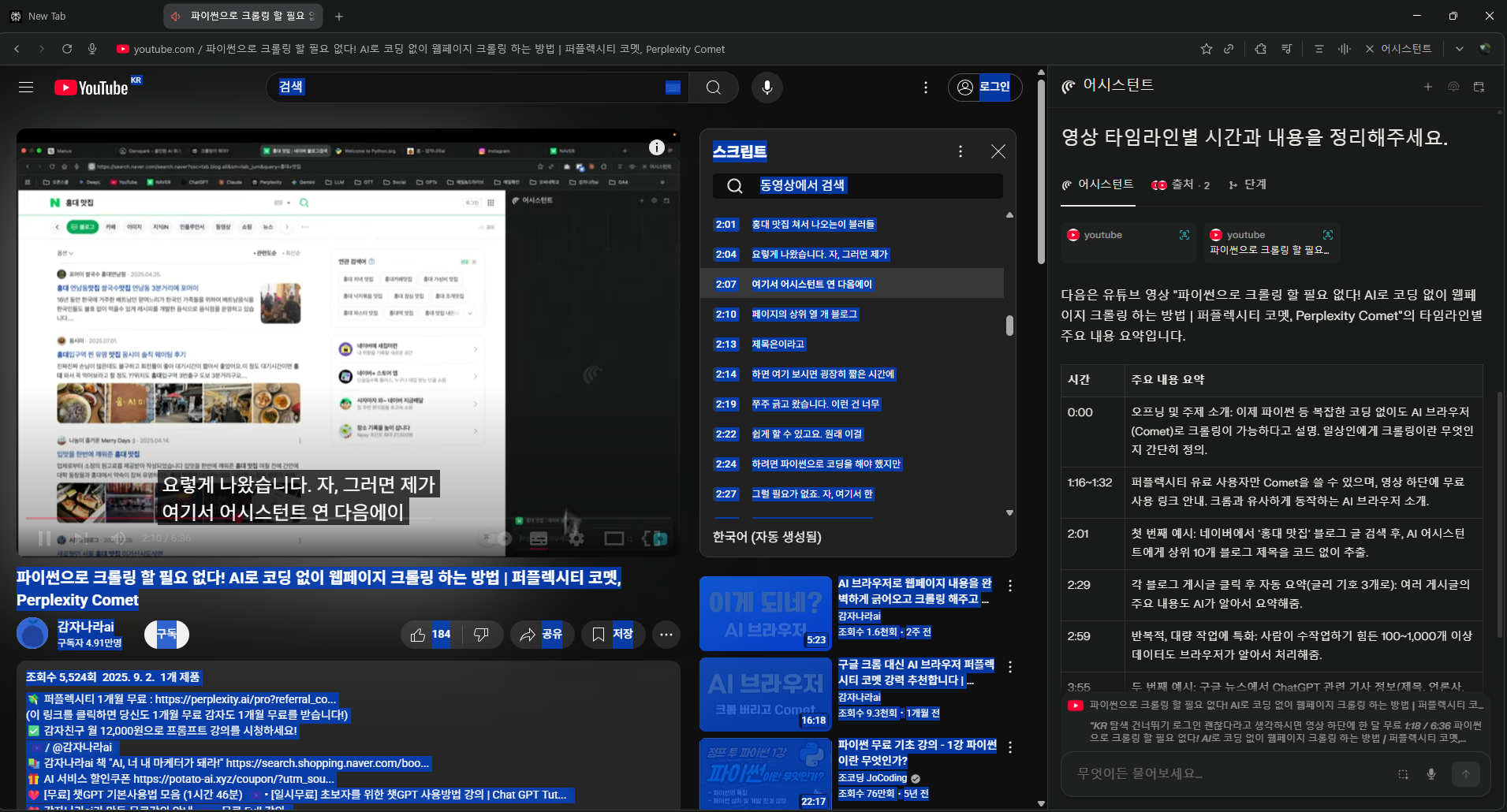Screen dimensions: 1507x812
Task: Click the assistant voice mode microphone icon
Action: pyautogui.click(x=1431, y=774)
